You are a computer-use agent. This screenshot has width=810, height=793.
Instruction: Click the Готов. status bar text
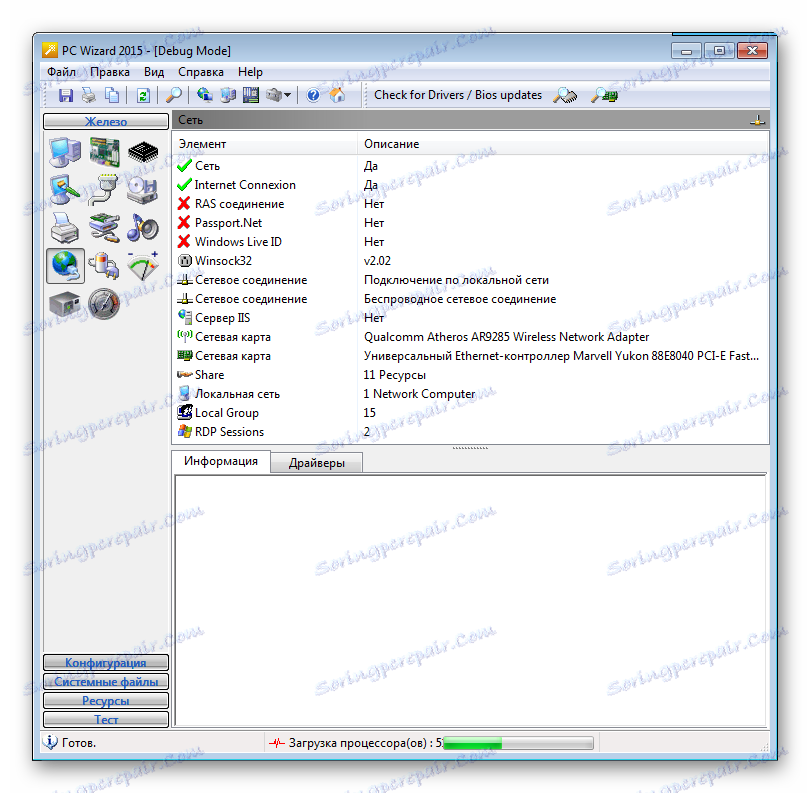point(79,743)
